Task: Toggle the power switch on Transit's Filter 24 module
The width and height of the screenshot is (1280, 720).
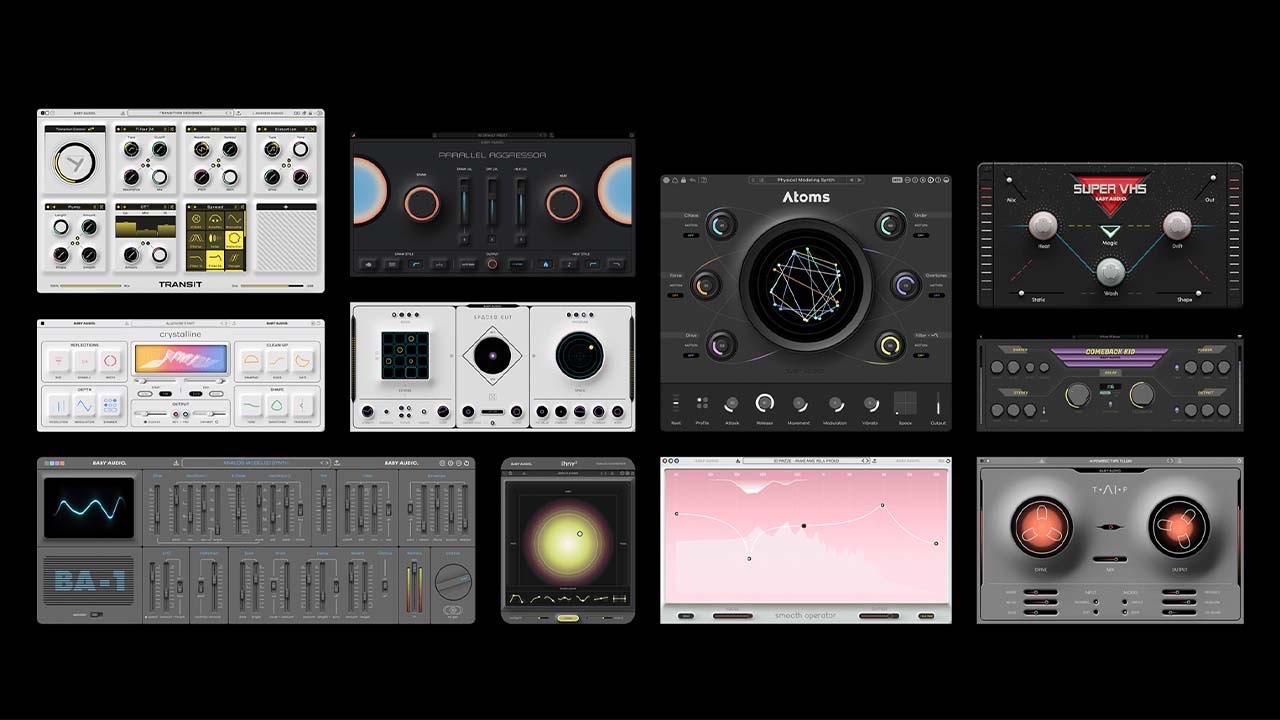Action: pyautogui.click(x=119, y=128)
